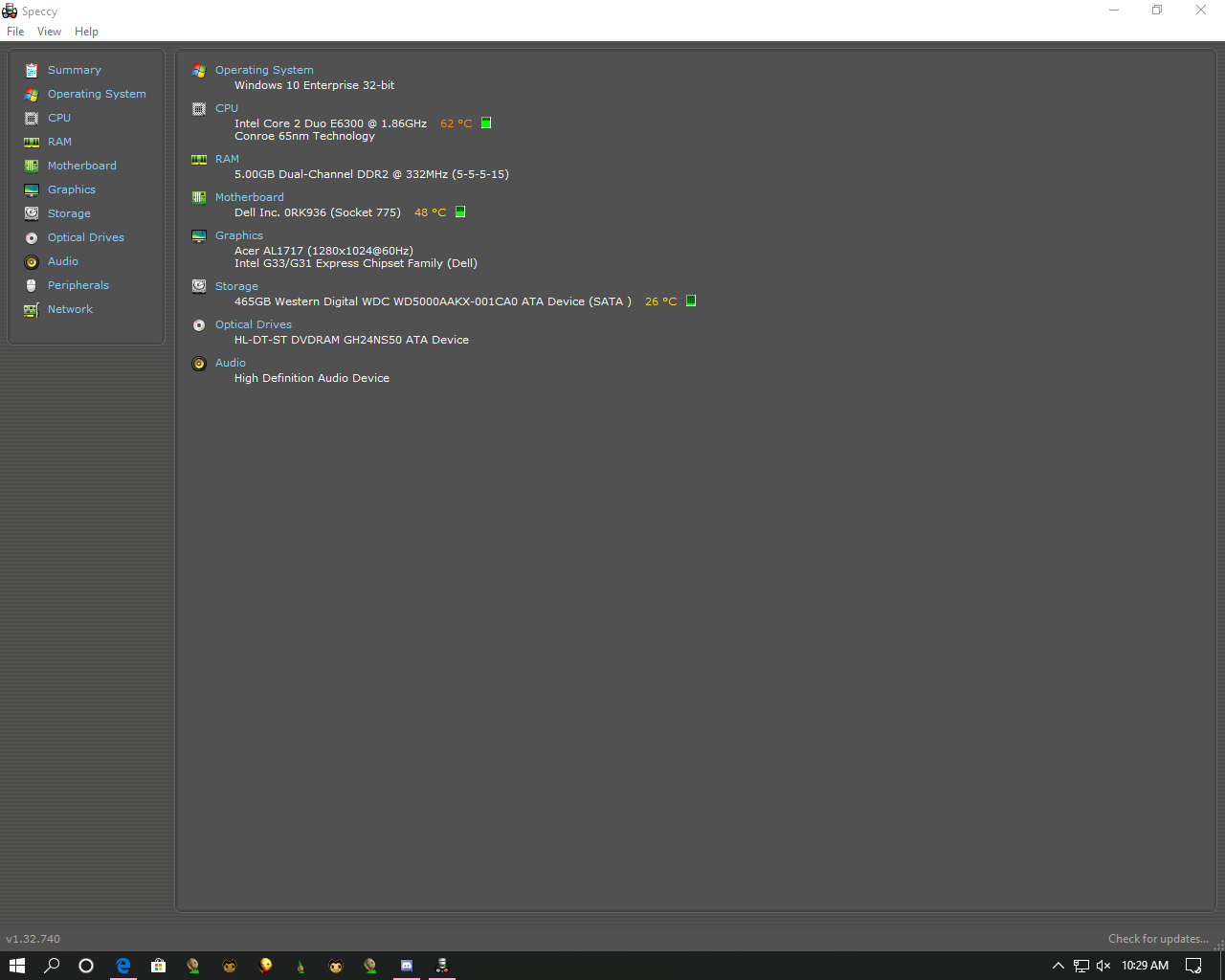The width and height of the screenshot is (1225, 980).
Task: Click the Graphics heading in summary pane
Action: (239, 235)
